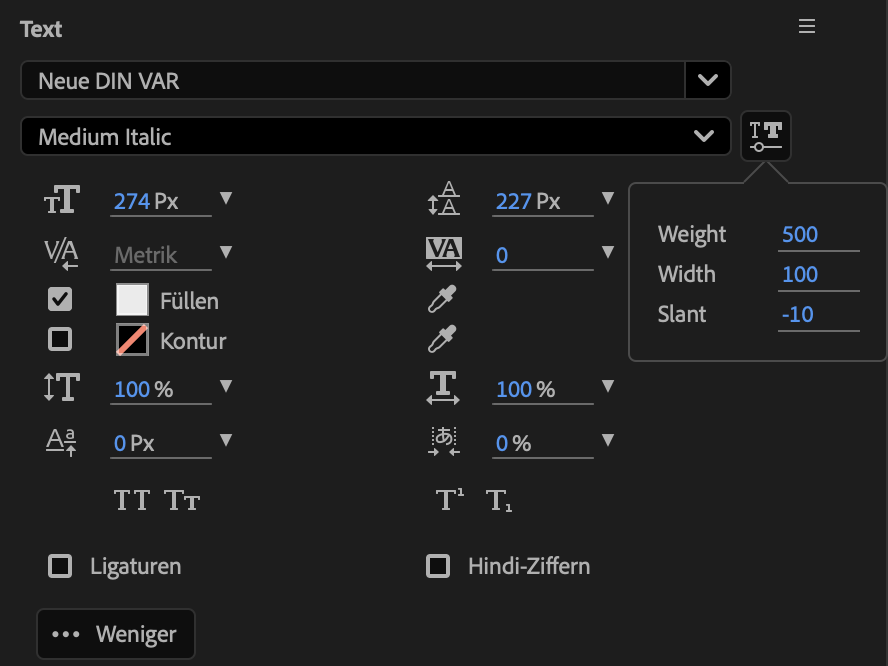Screen dimensions: 888x666
Task: Click the Weniger button
Action: point(116,634)
